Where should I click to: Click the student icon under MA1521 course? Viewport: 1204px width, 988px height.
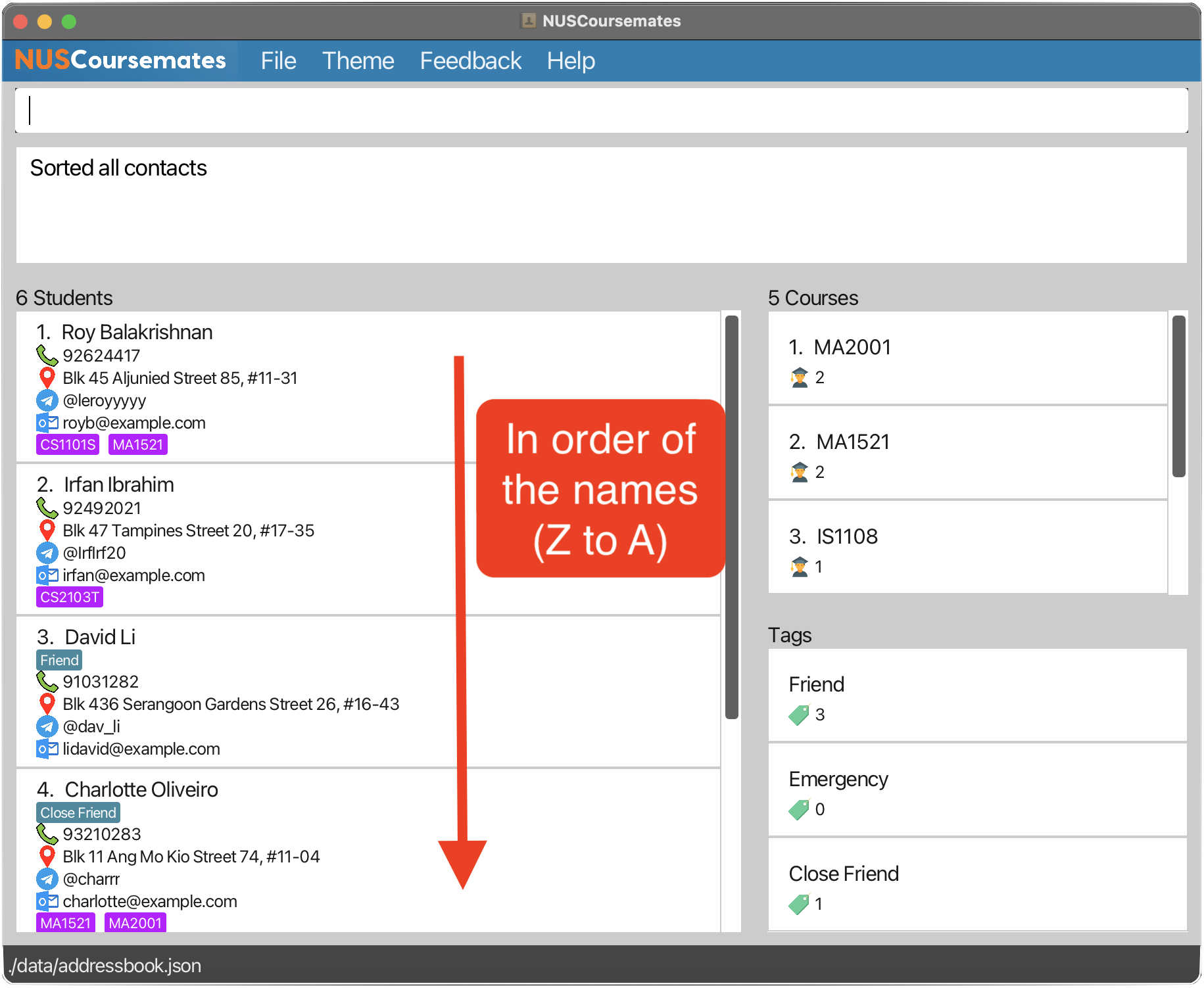pyautogui.click(x=799, y=472)
